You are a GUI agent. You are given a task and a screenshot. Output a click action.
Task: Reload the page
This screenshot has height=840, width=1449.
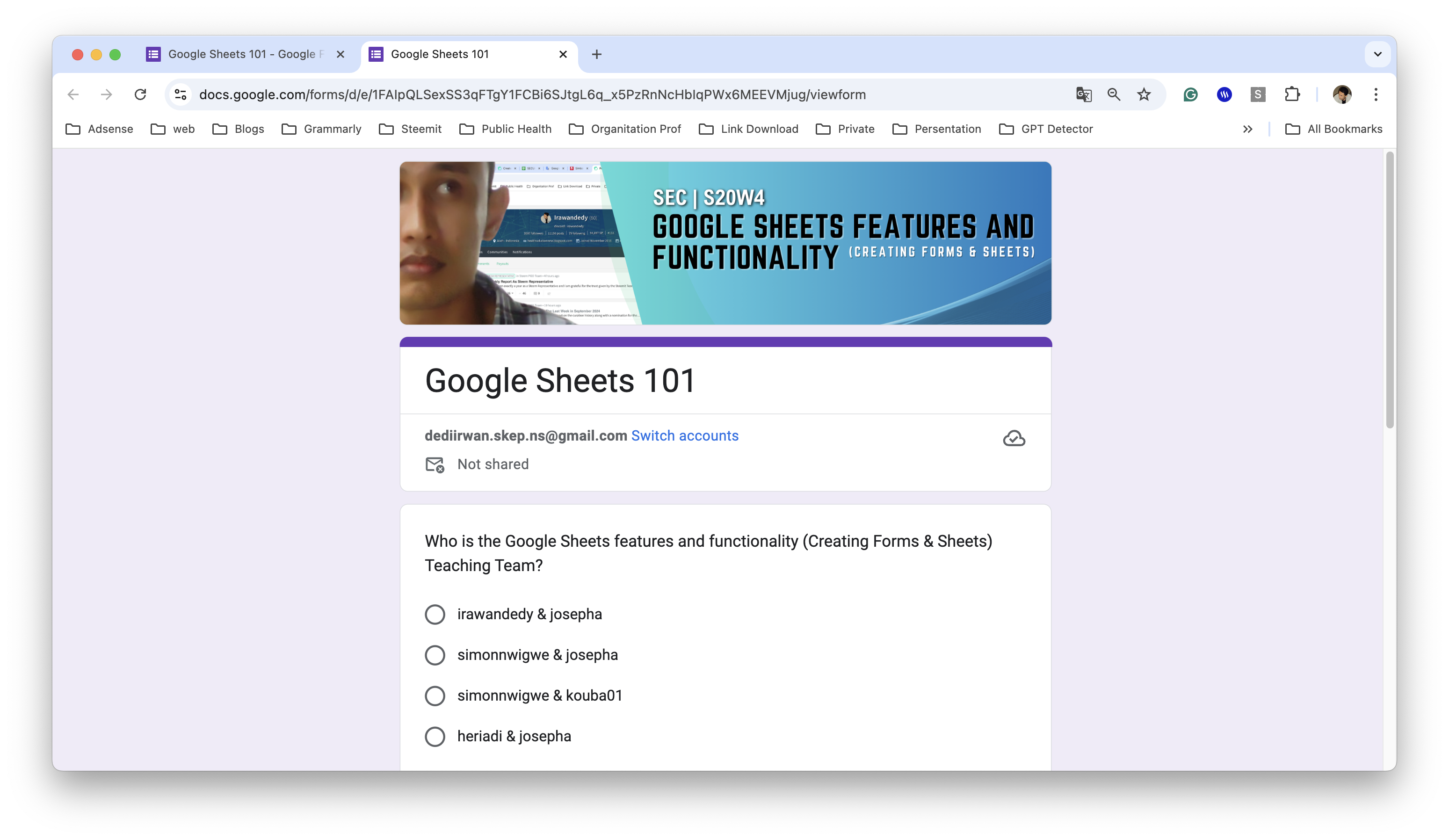pyautogui.click(x=140, y=94)
